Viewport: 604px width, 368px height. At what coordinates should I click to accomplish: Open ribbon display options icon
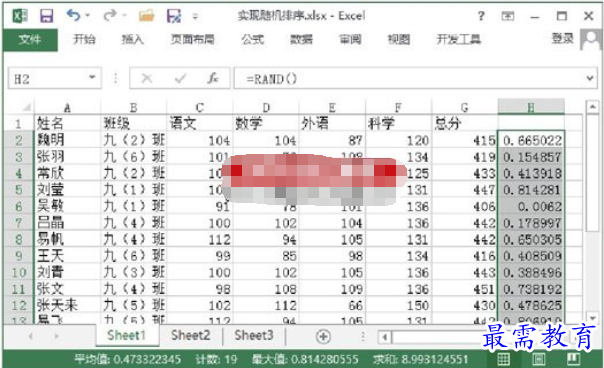click(508, 16)
